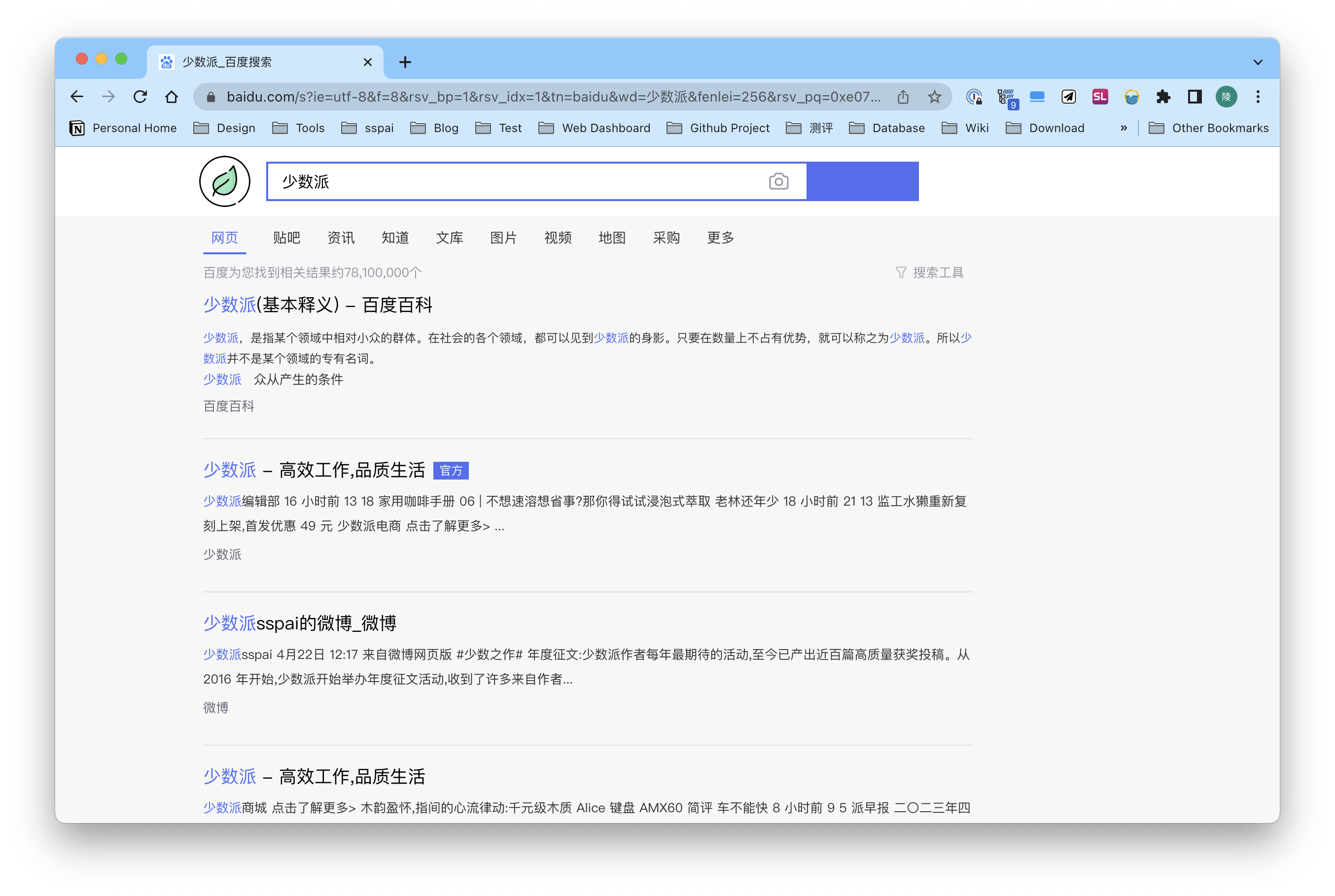Viewport: 1335px width, 896px height.
Task: Click inside the 少数派 search field
Action: [514, 182]
